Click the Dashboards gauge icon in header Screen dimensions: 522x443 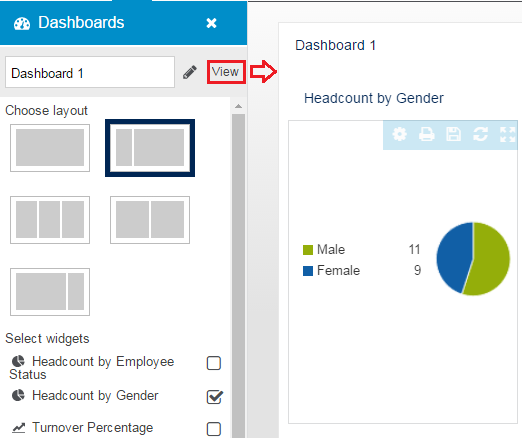22,24
